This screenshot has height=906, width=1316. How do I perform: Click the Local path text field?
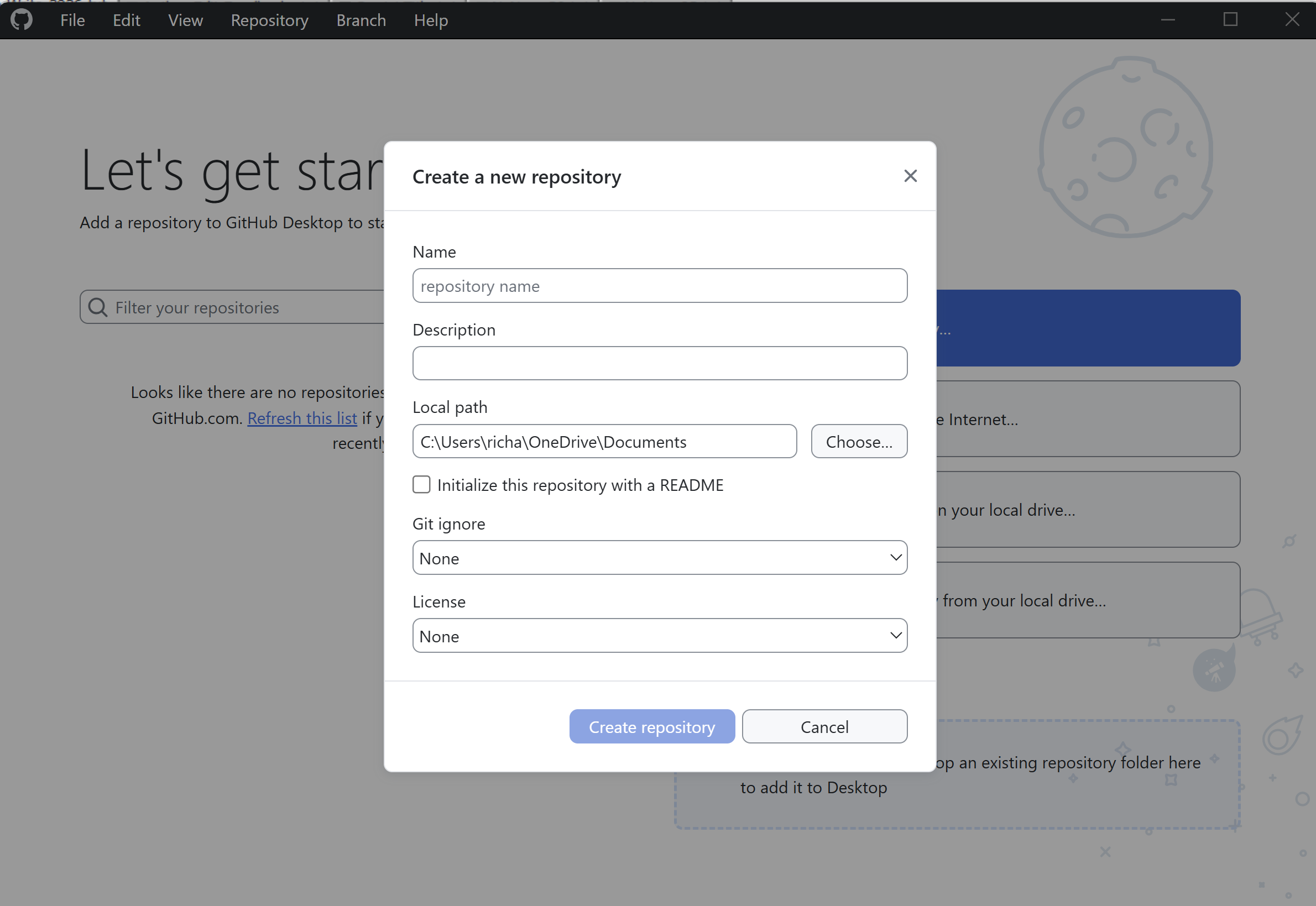pos(604,441)
